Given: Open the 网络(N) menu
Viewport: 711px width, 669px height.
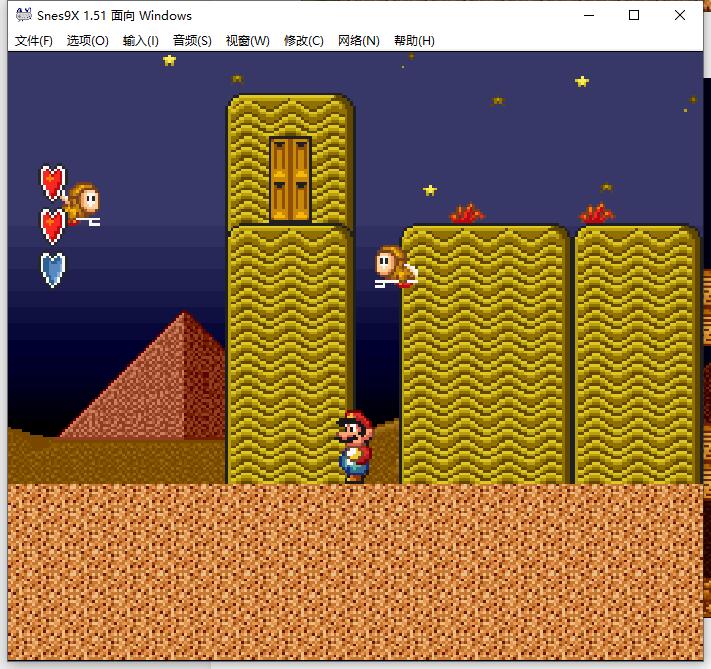Looking at the screenshot, I should point(359,41).
